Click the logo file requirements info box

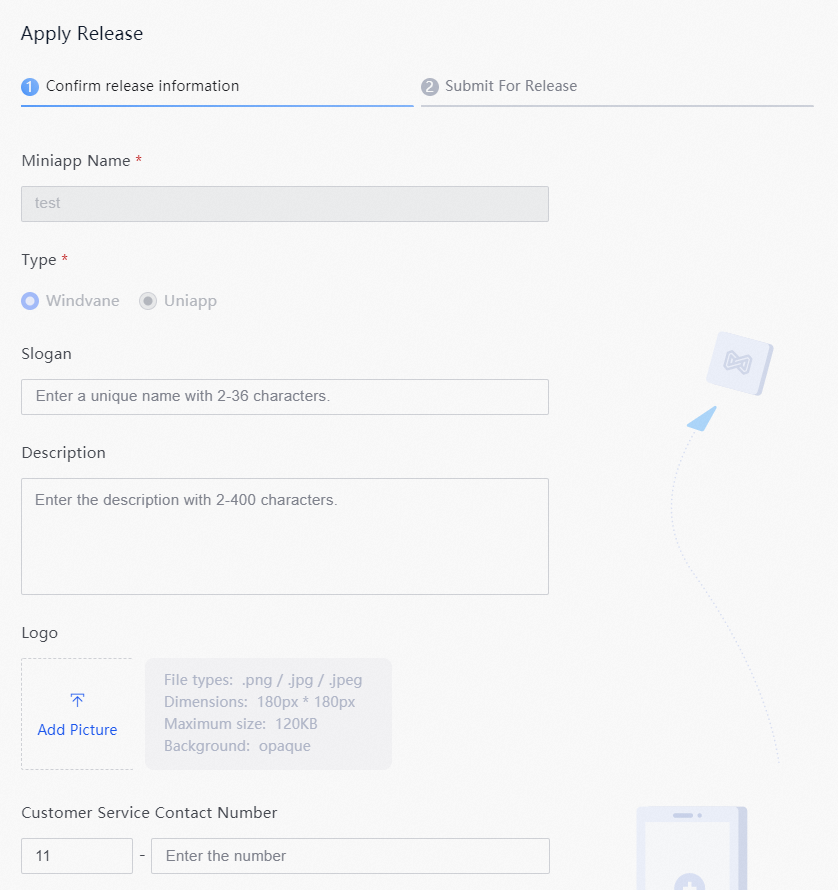tap(269, 714)
